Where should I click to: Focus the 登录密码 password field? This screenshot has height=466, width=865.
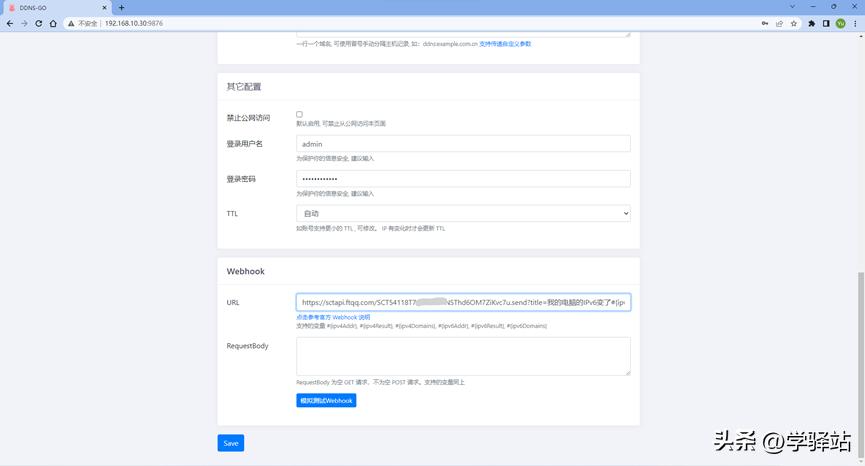click(x=463, y=179)
